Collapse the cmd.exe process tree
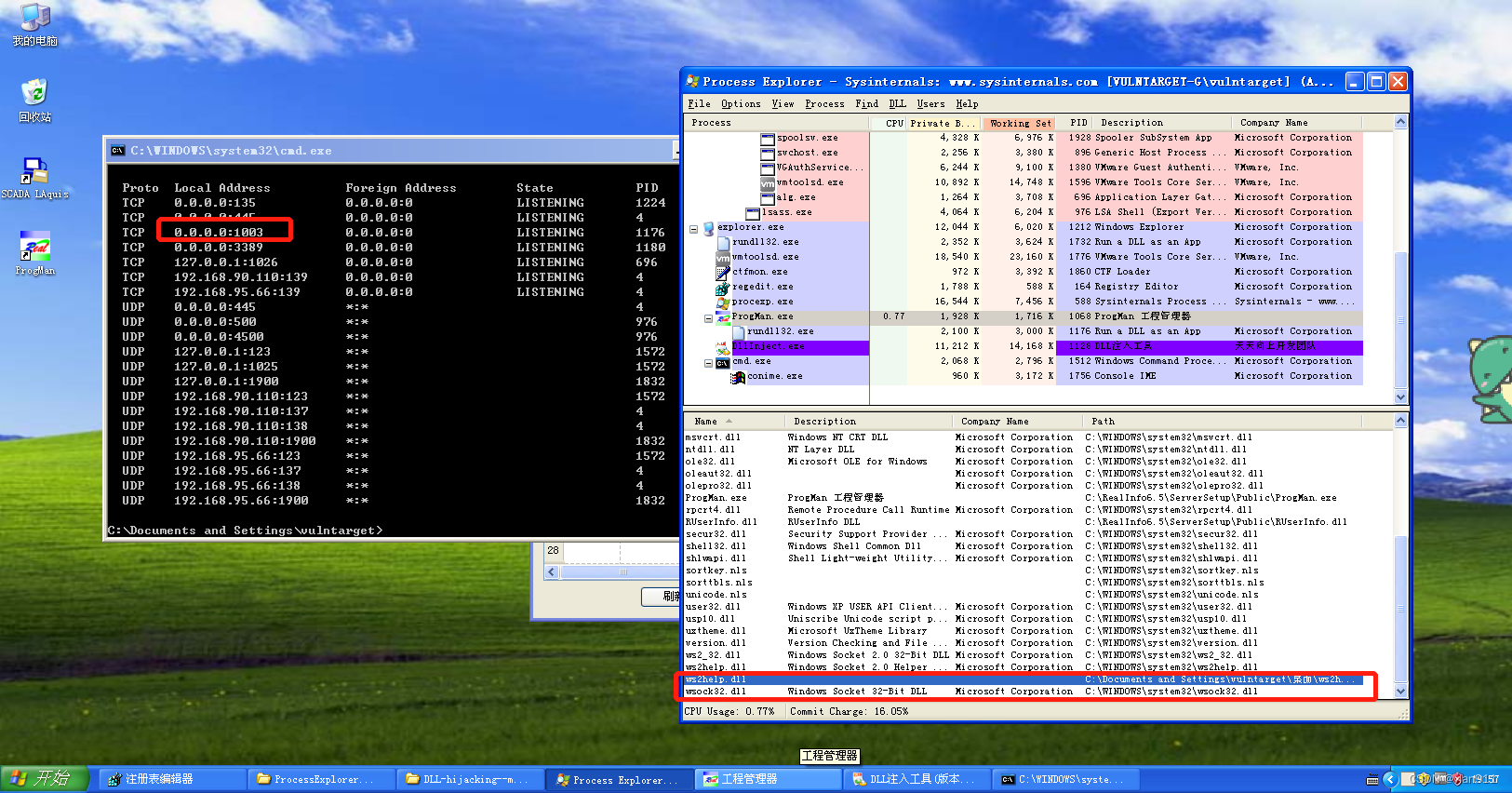 pos(708,361)
